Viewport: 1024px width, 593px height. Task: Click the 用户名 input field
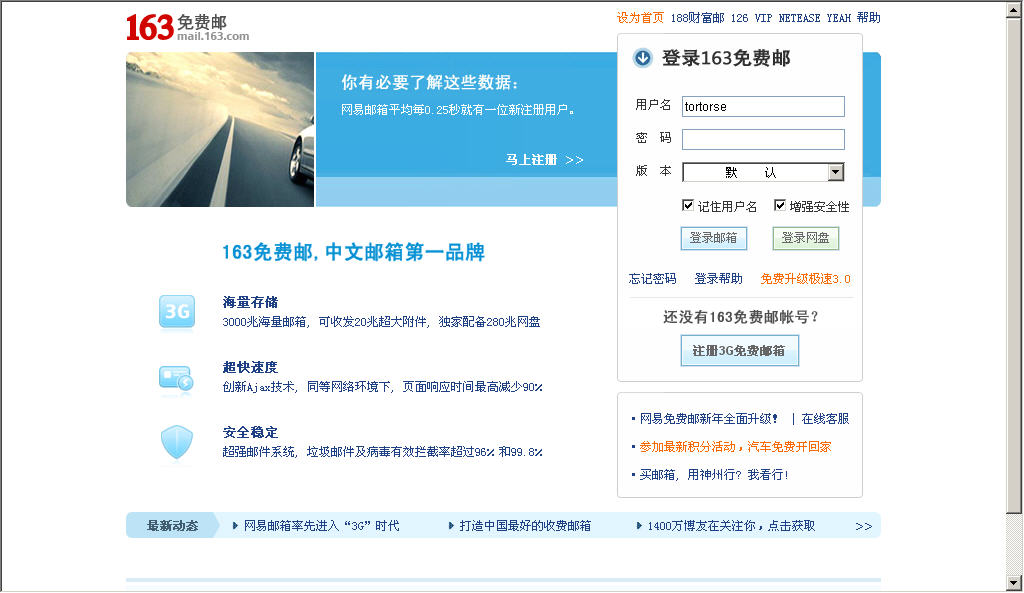[x=763, y=106]
